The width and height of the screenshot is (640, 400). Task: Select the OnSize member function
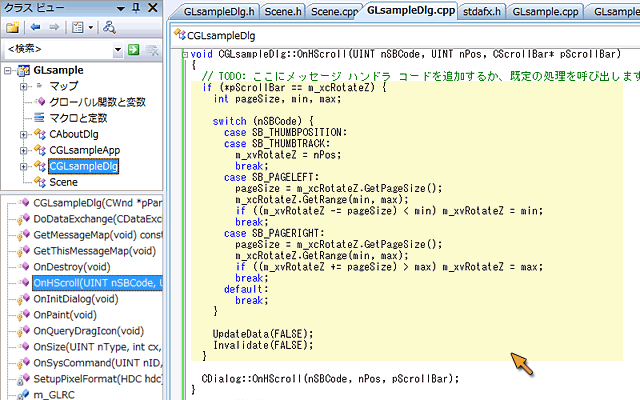[x=97, y=347]
